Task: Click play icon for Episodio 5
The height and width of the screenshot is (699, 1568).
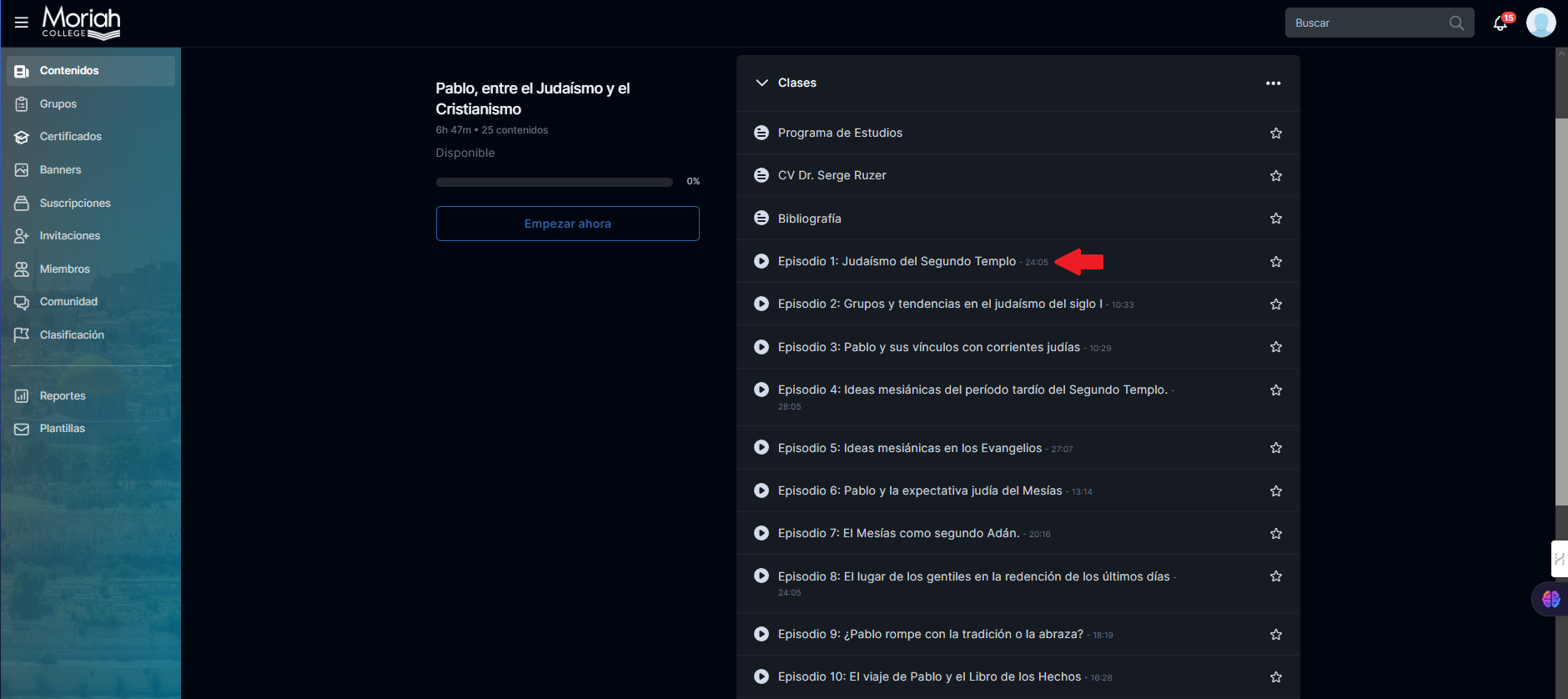Action: click(x=761, y=448)
